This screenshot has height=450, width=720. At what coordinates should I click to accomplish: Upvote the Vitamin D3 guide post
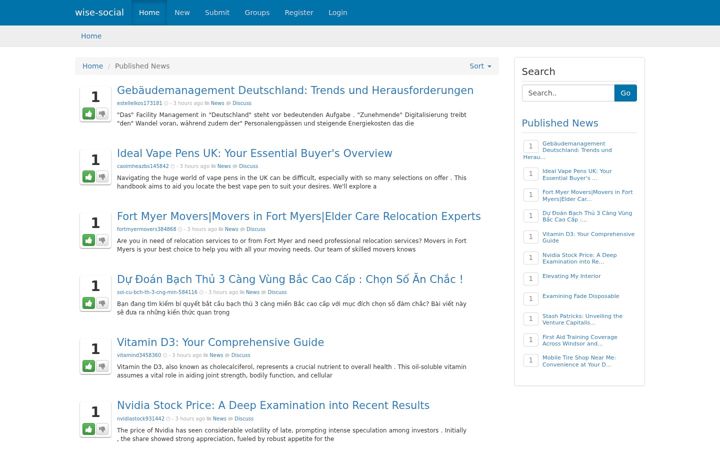89,366
